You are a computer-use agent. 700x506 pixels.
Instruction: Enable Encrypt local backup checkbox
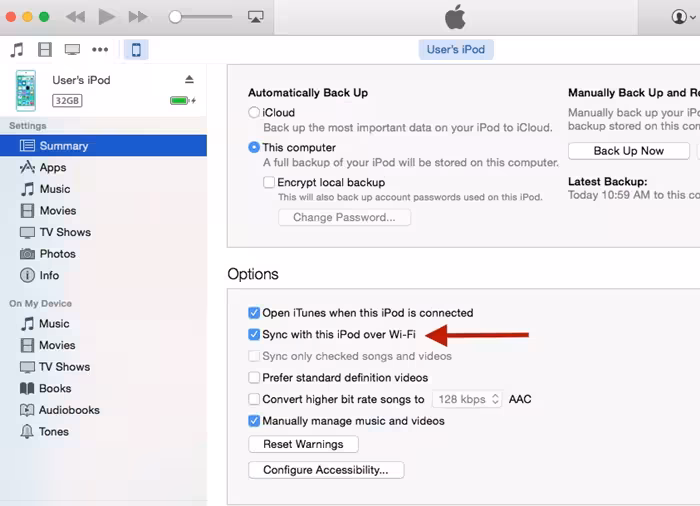point(269,182)
